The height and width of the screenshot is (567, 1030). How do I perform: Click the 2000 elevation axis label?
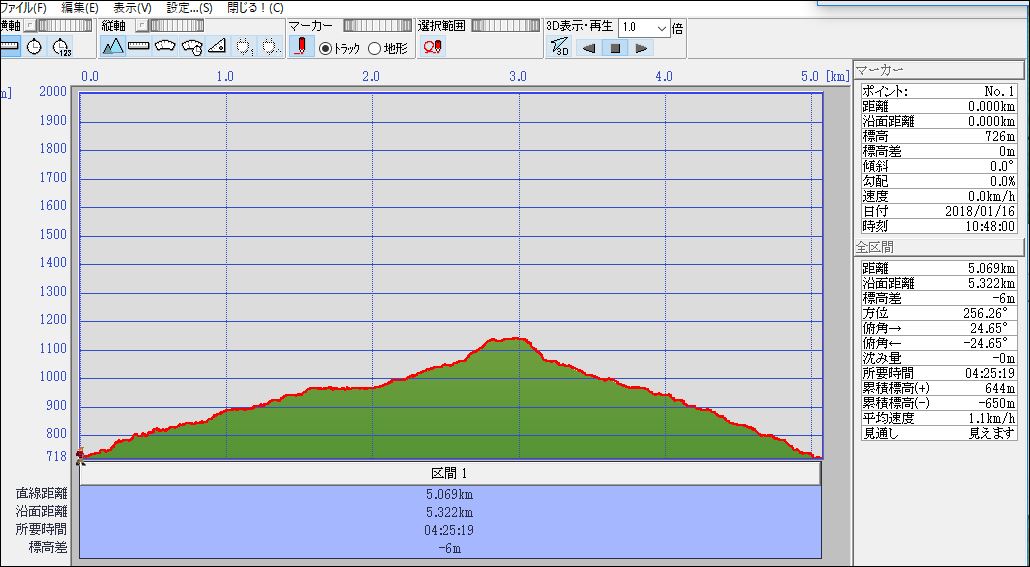53,92
